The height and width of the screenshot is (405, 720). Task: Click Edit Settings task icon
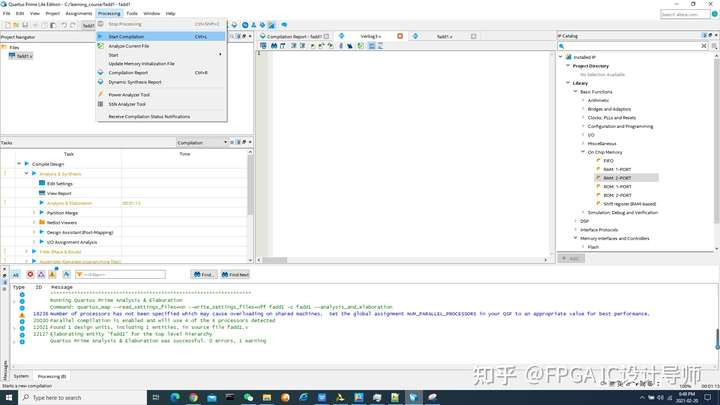tap(42, 183)
